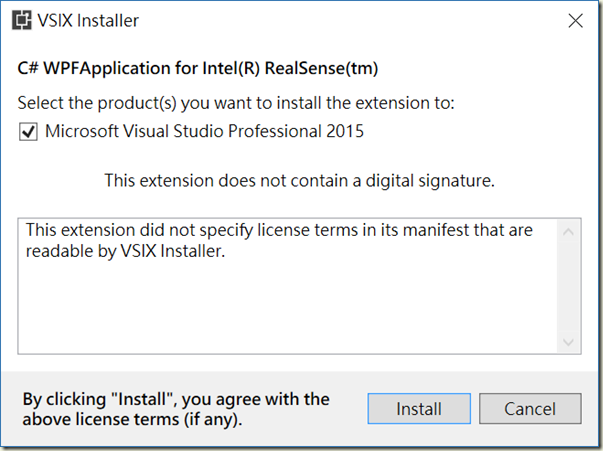Click the digital signature warning message
603x451 pixels.
(300, 181)
